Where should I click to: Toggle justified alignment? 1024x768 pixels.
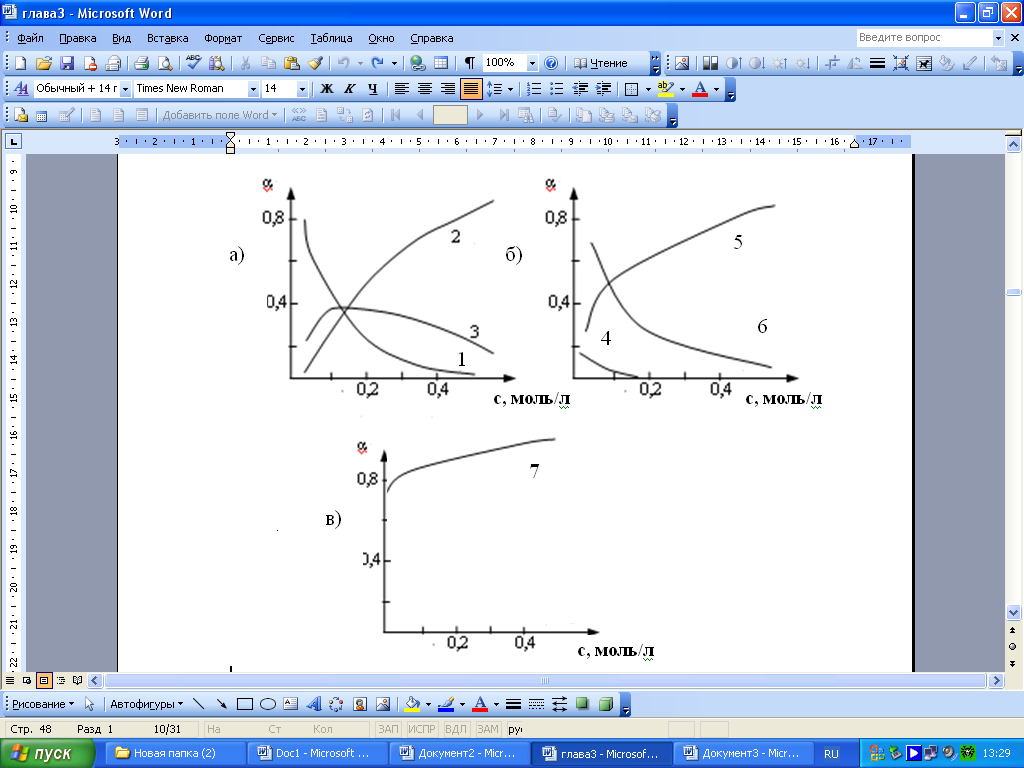471,89
